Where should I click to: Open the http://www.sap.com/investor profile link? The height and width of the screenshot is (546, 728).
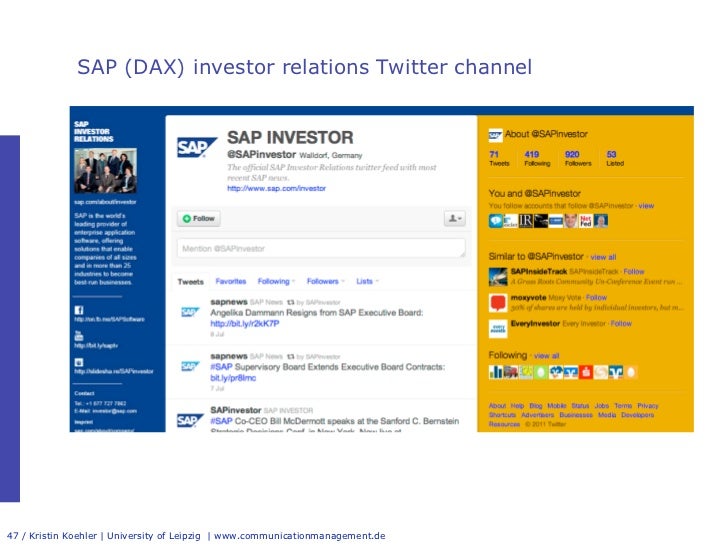click(x=276, y=188)
